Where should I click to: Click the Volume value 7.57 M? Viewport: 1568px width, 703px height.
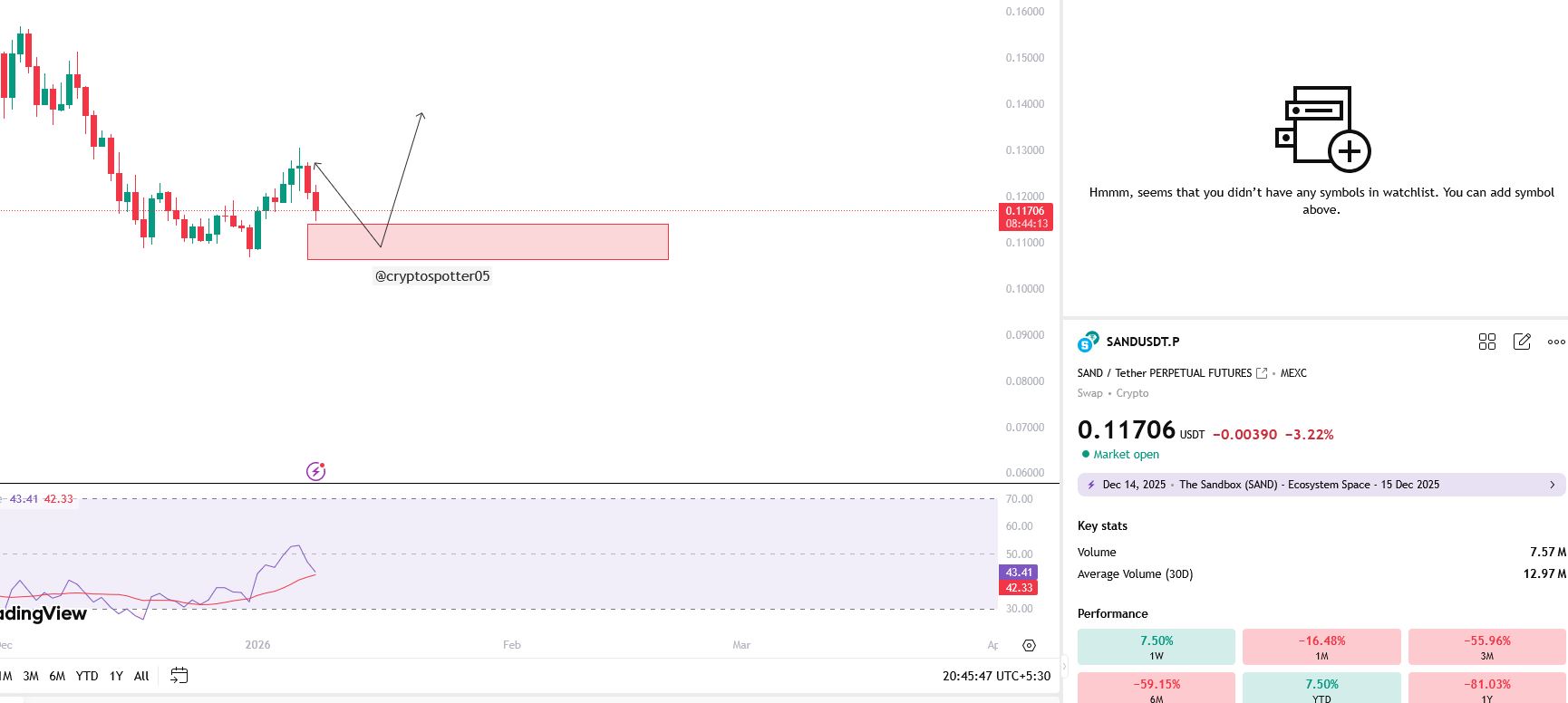click(x=1548, y=553)
